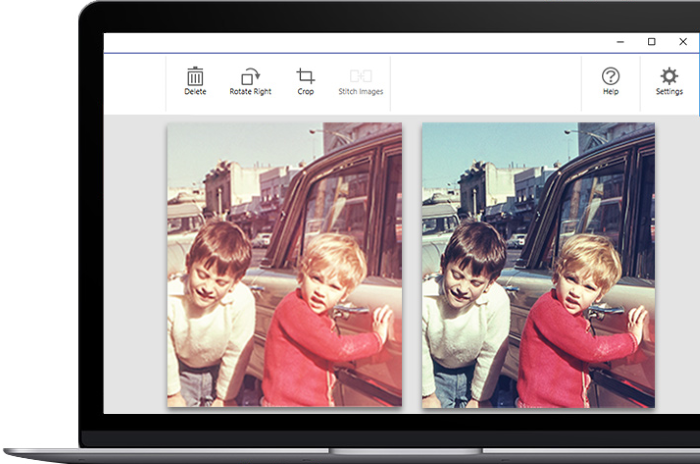Select the color-restored photo on the right
The image size is (700, 464).
[538, 265]
